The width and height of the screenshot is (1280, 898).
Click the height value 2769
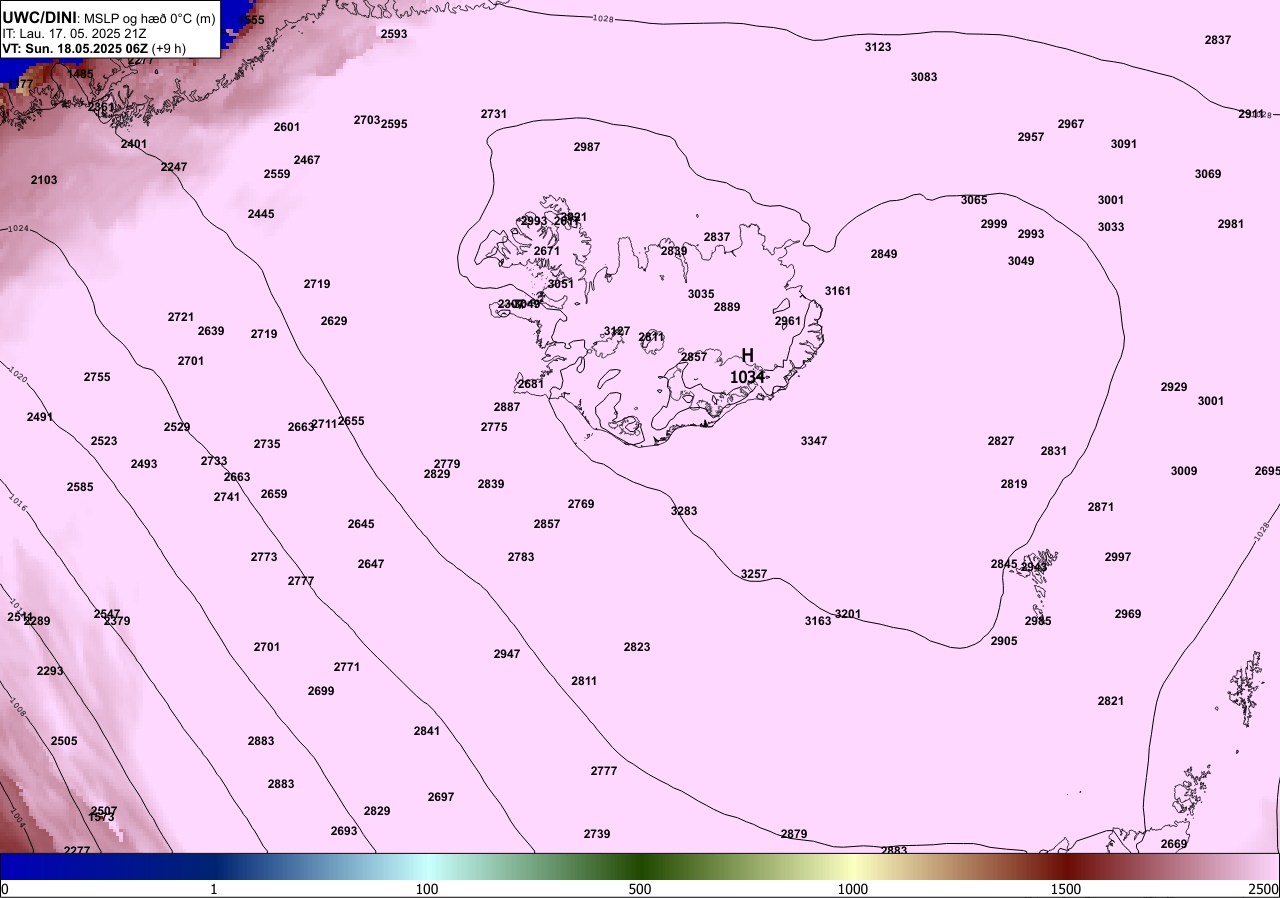tap(581, 504)
